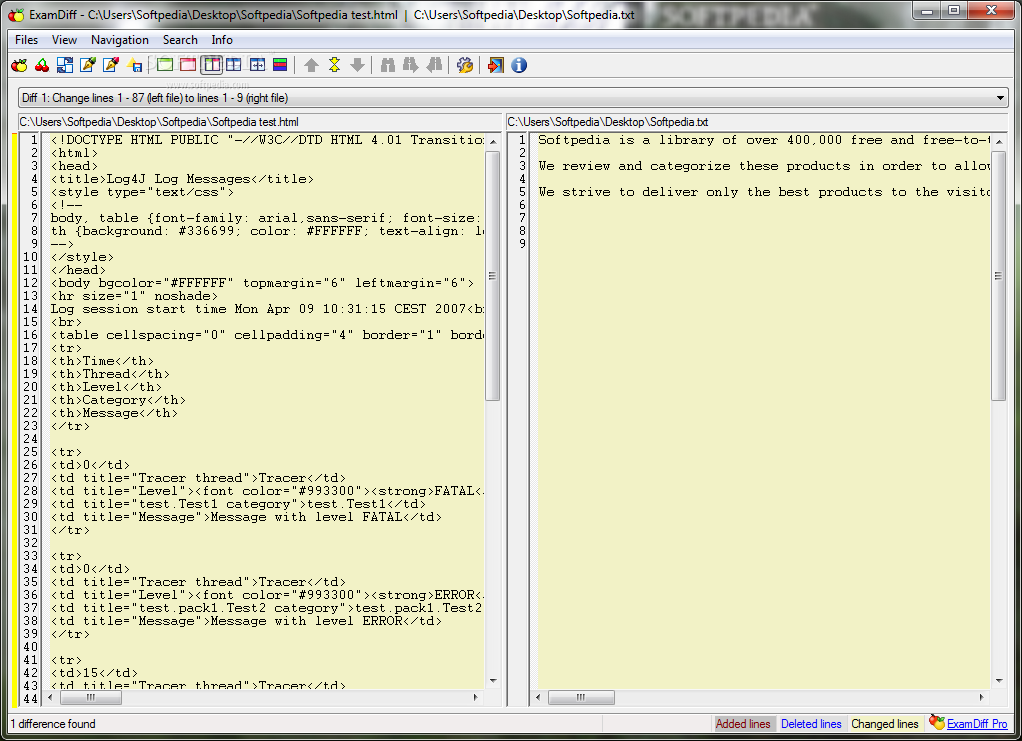Click line 38 Message with level ERROR
Viewport: 1022px width, 741px height.
pos(246,621)
